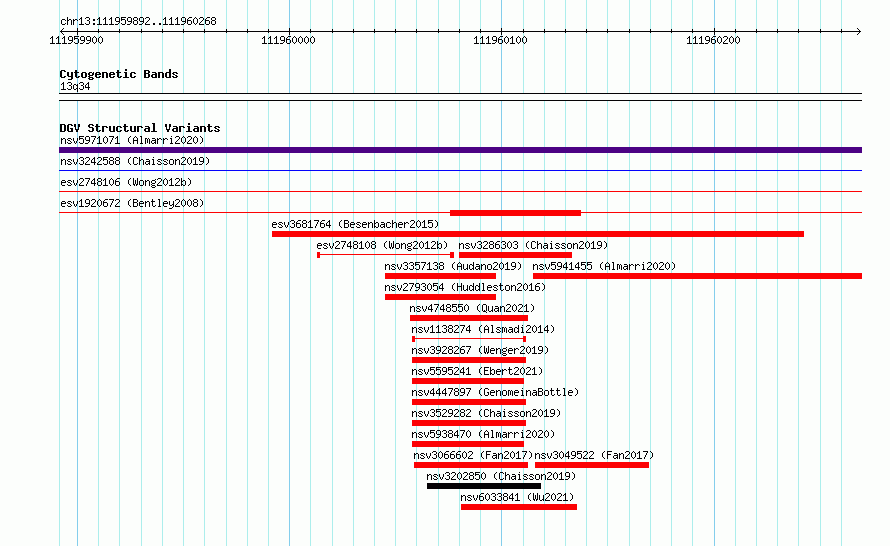Open the nsv1138274 (Alsmadi2014) label
Screen dimensions: 890x546
483,329
